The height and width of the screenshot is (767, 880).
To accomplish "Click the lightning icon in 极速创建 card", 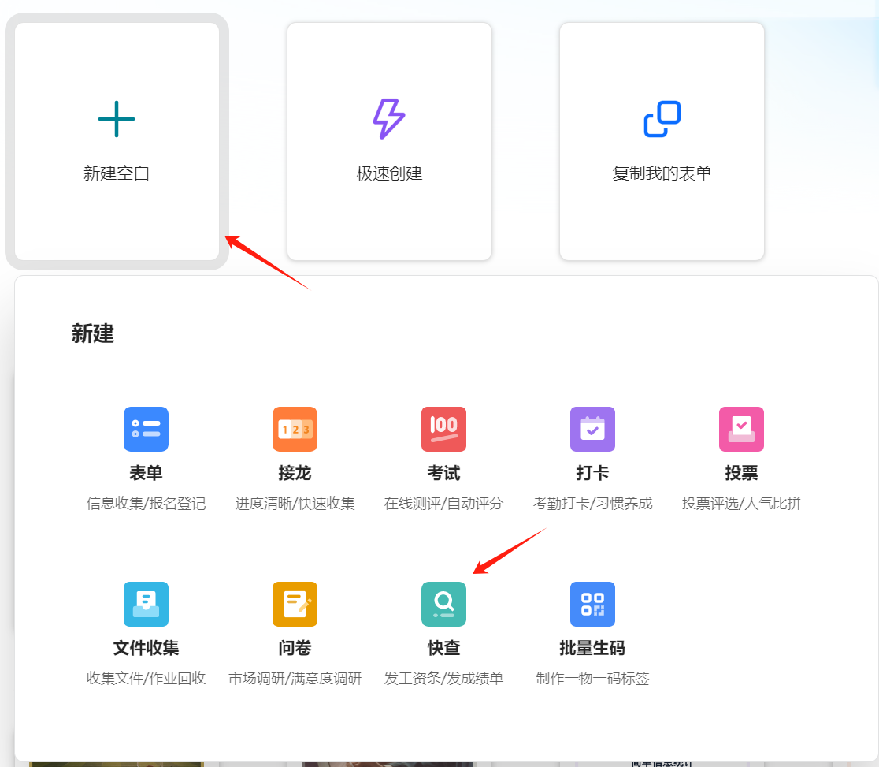I will pyautogui.click(x=389, y=117).
